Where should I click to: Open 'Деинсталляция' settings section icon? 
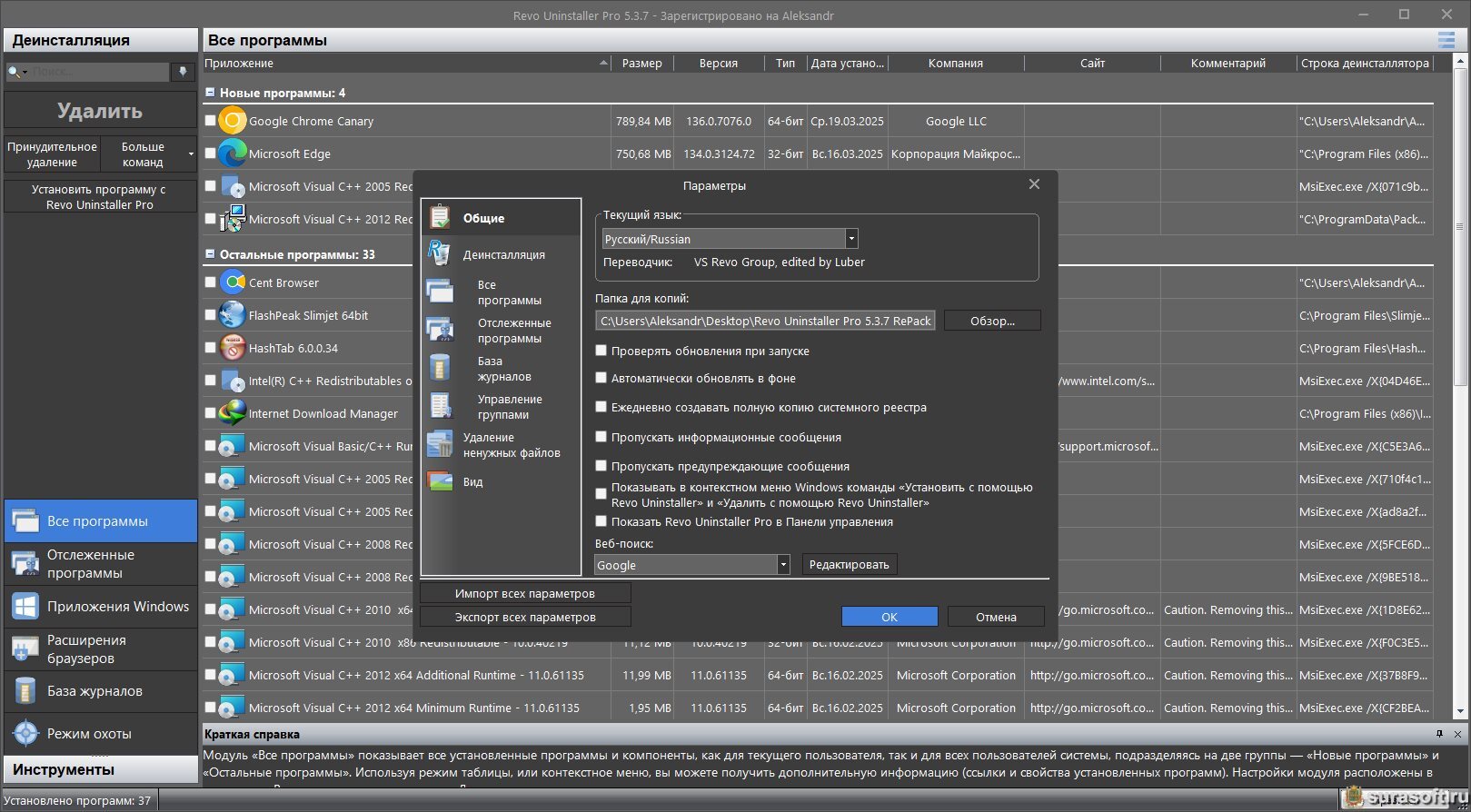(x=440, y=253)
